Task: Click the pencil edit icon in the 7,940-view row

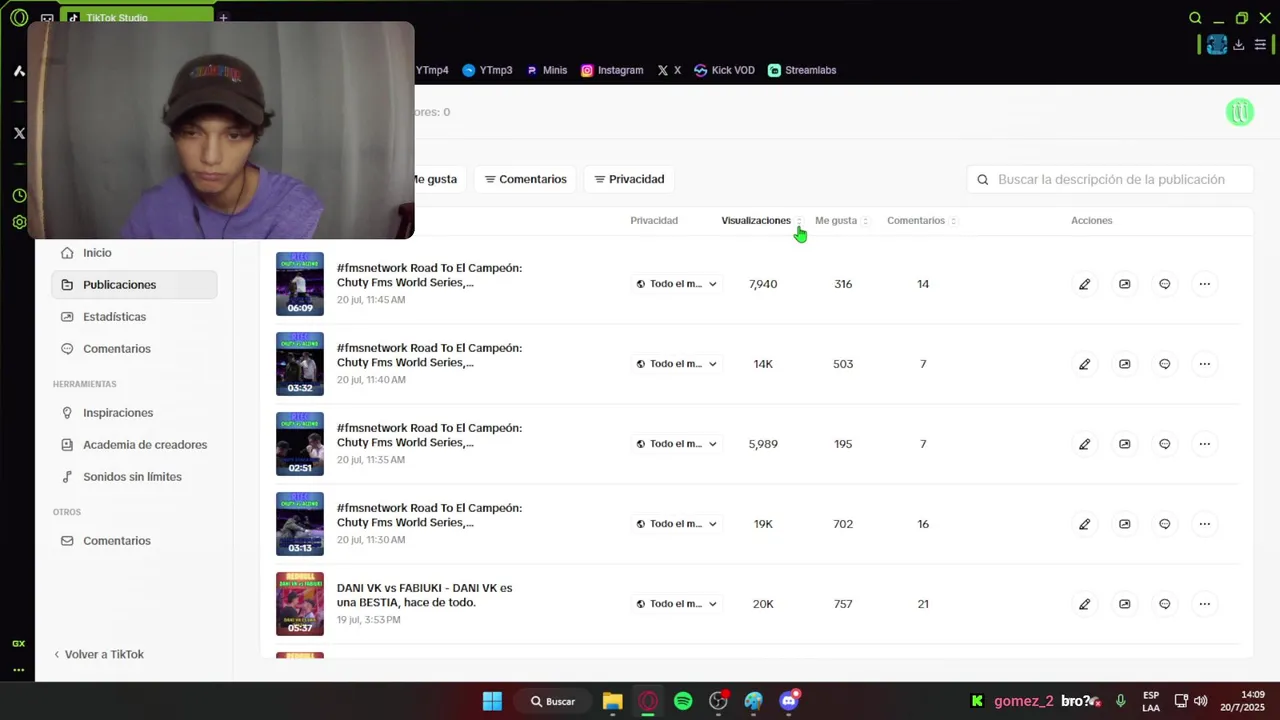Action: tap(1084, 284)
